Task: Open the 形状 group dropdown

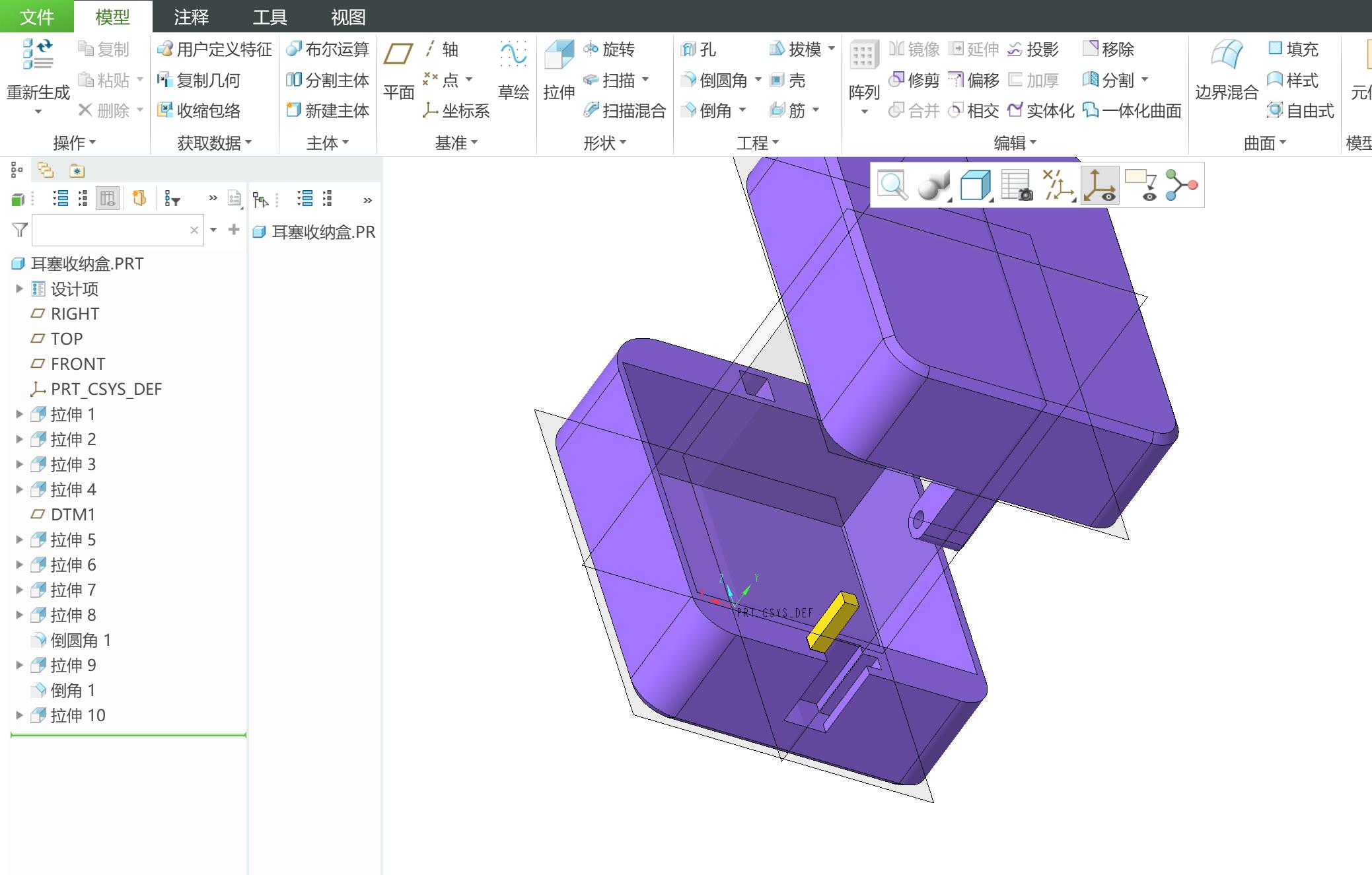Action: point(604,143)
